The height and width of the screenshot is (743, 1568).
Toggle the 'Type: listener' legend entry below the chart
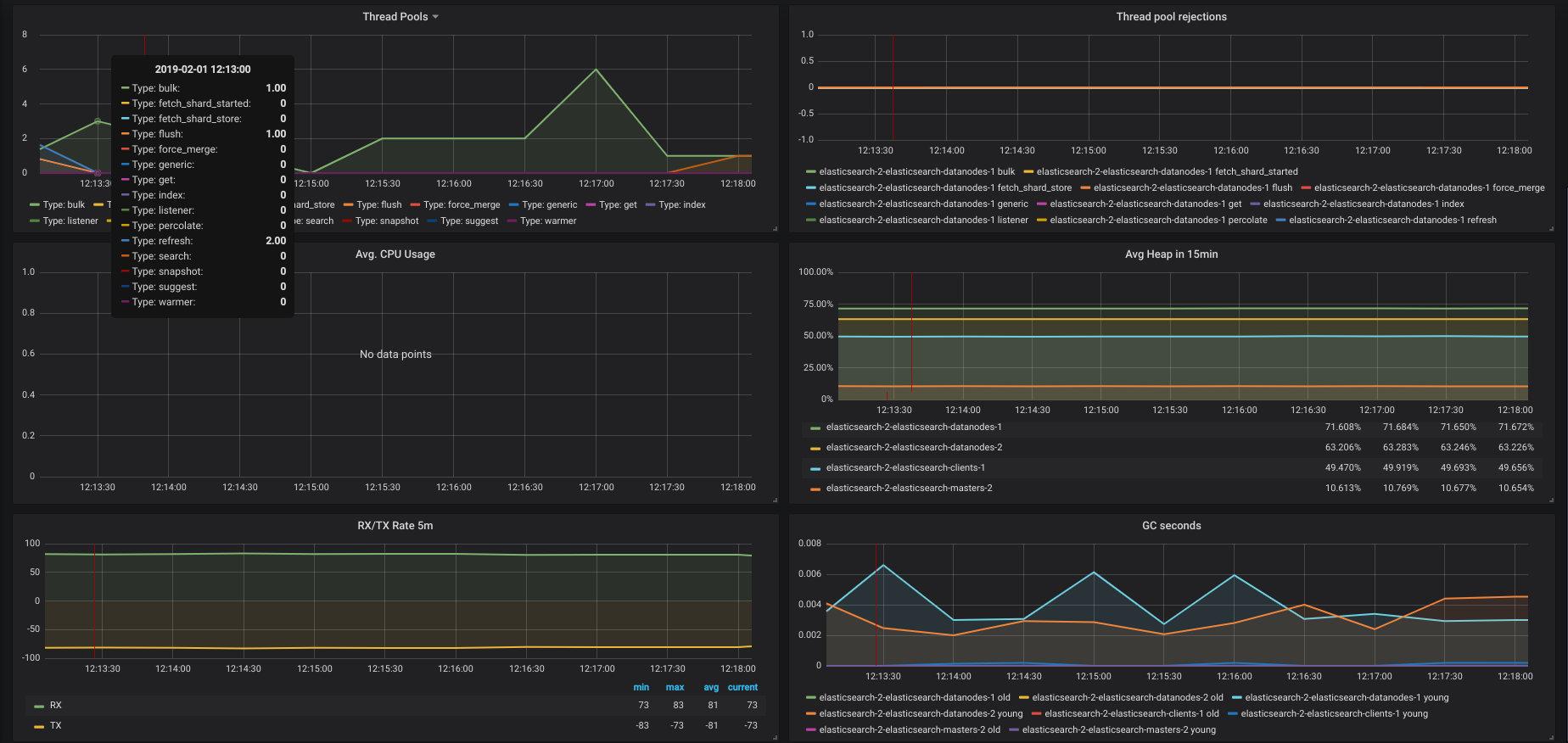point(70,221)
